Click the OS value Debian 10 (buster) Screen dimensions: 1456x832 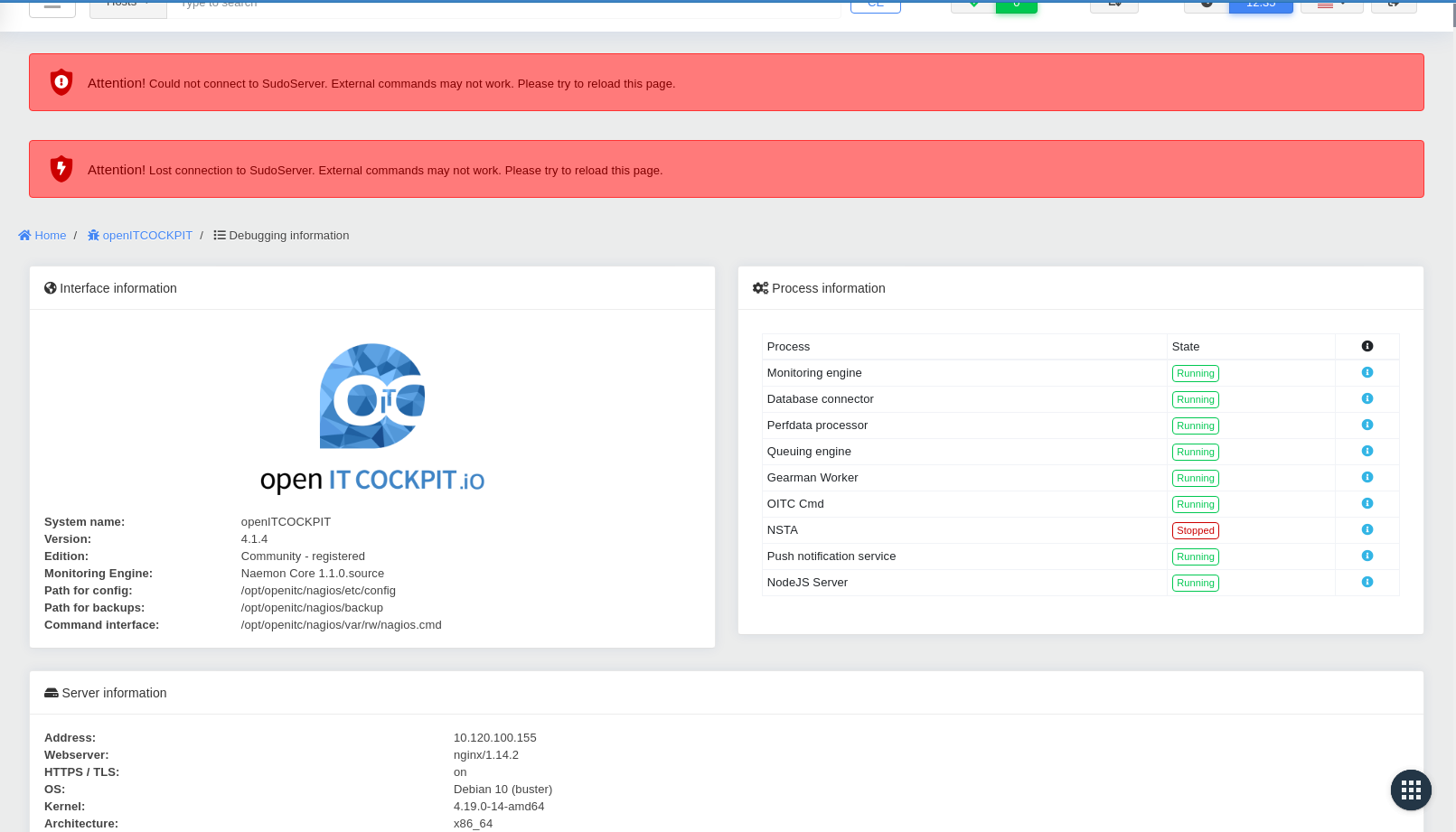tap(503, 790)
